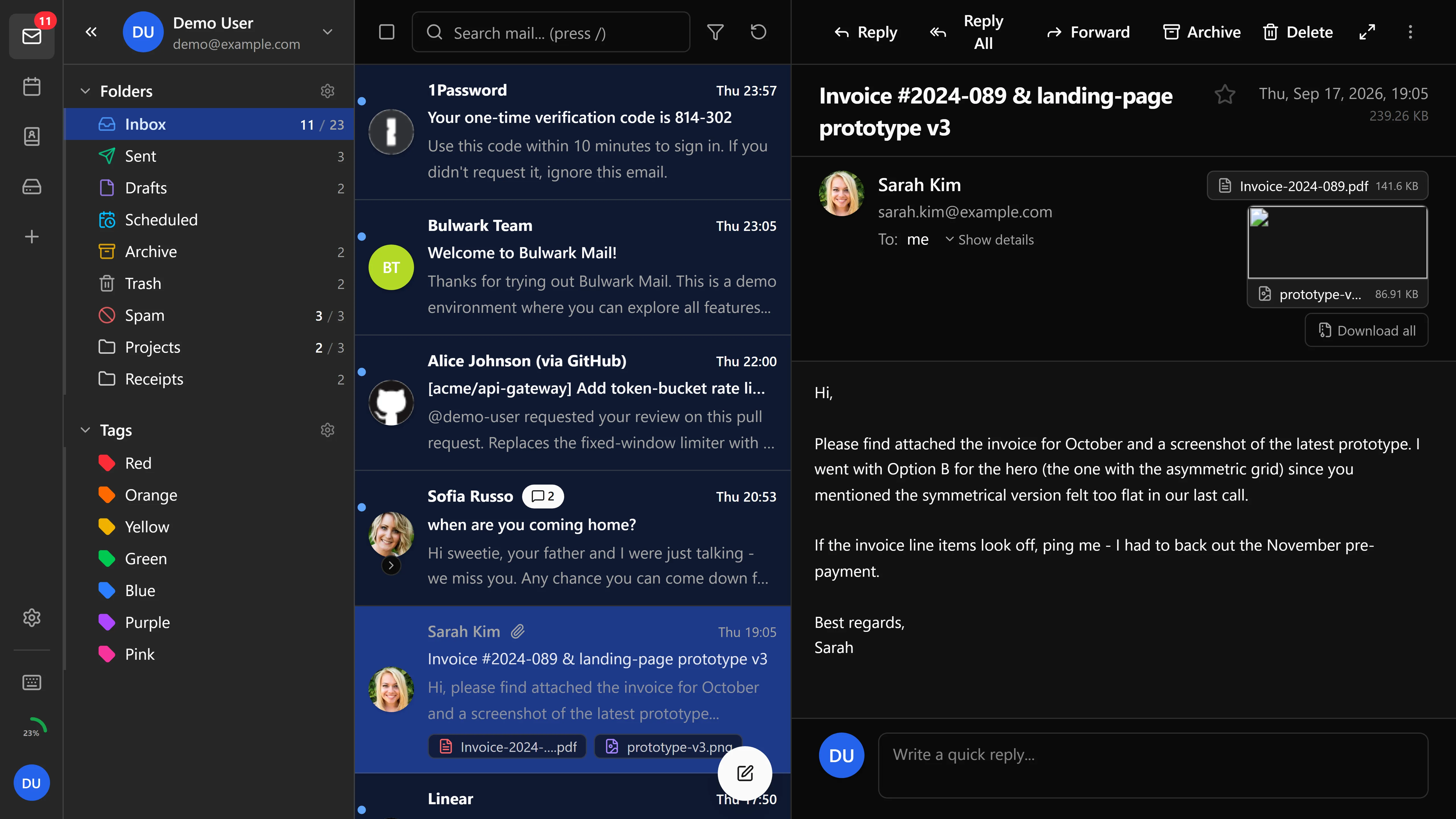This screenshot has width=1456, height=819.
Task: Expand the message to full screen
Action: pos(1367,32)
